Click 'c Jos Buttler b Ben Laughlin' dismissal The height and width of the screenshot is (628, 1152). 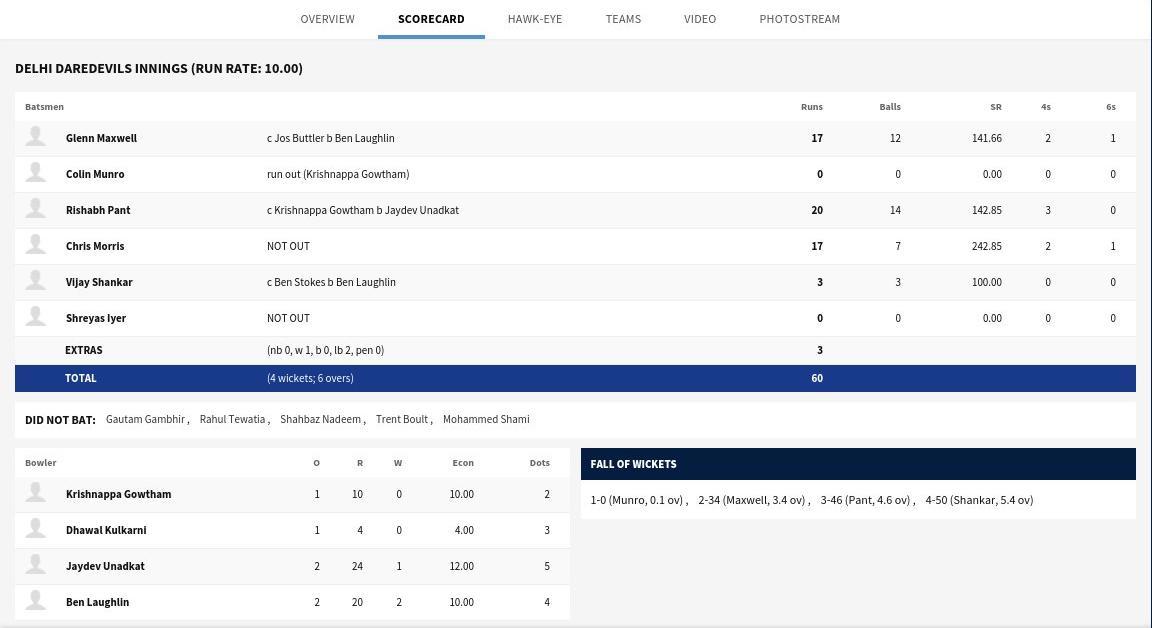[331, 138]
